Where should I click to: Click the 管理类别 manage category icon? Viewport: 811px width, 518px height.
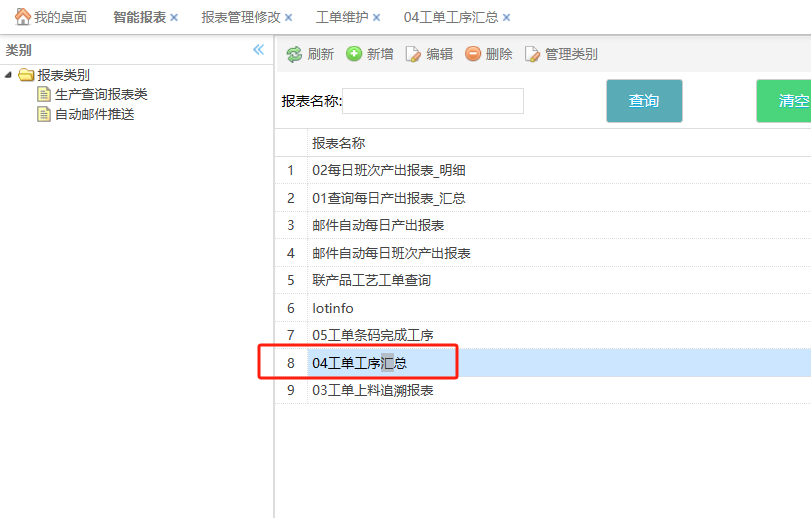tap(532, 54)
